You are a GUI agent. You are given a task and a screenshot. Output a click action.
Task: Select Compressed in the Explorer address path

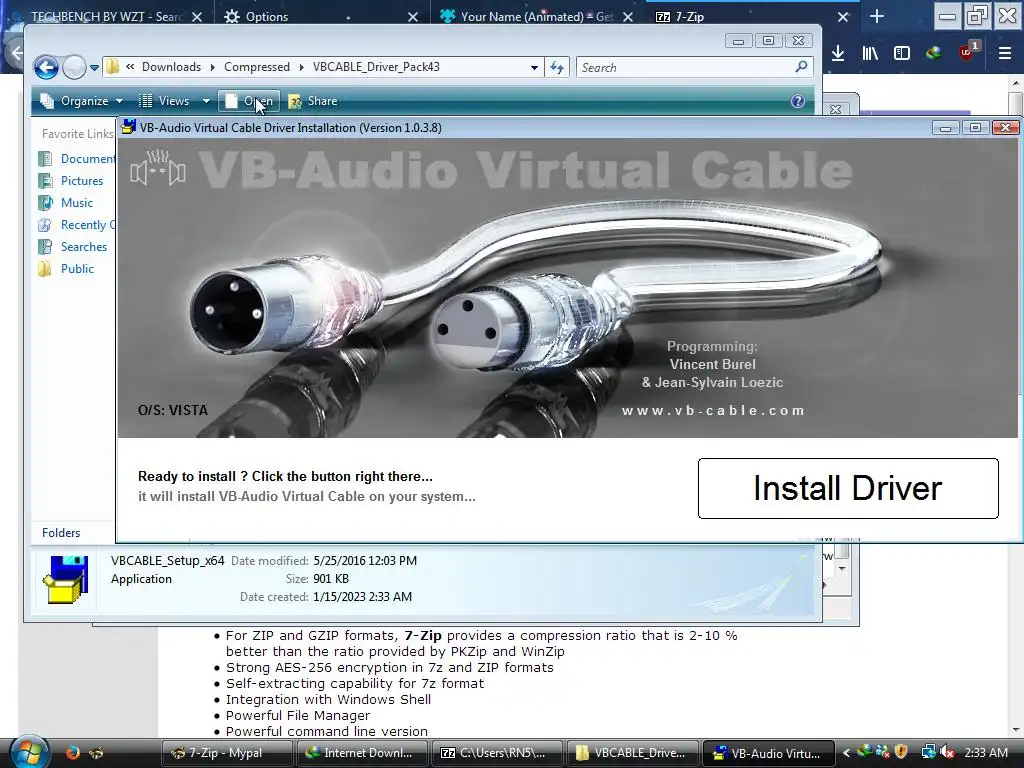(257, 67)
